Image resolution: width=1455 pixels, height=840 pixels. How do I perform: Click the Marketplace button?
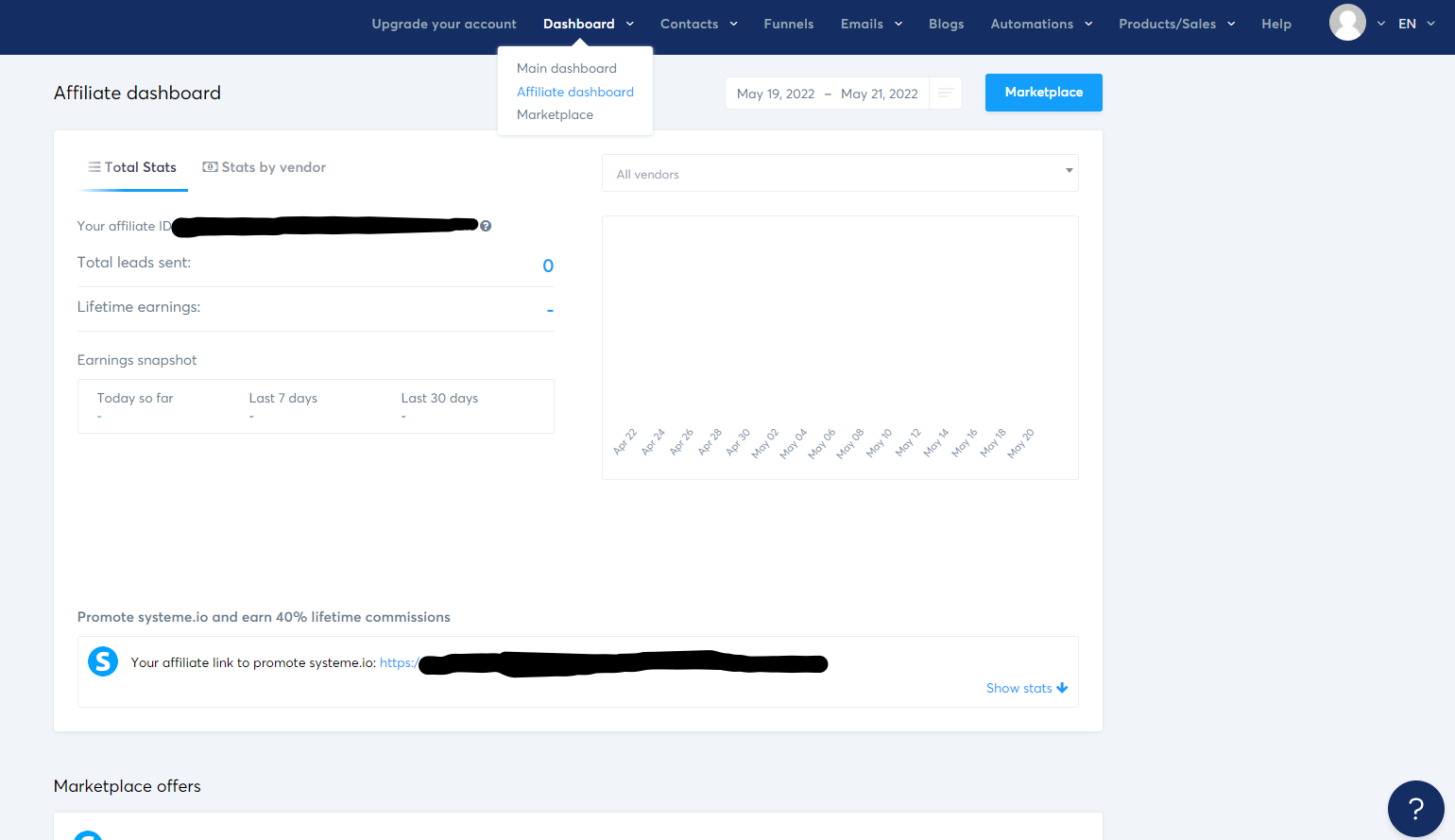pos(1043,92)
